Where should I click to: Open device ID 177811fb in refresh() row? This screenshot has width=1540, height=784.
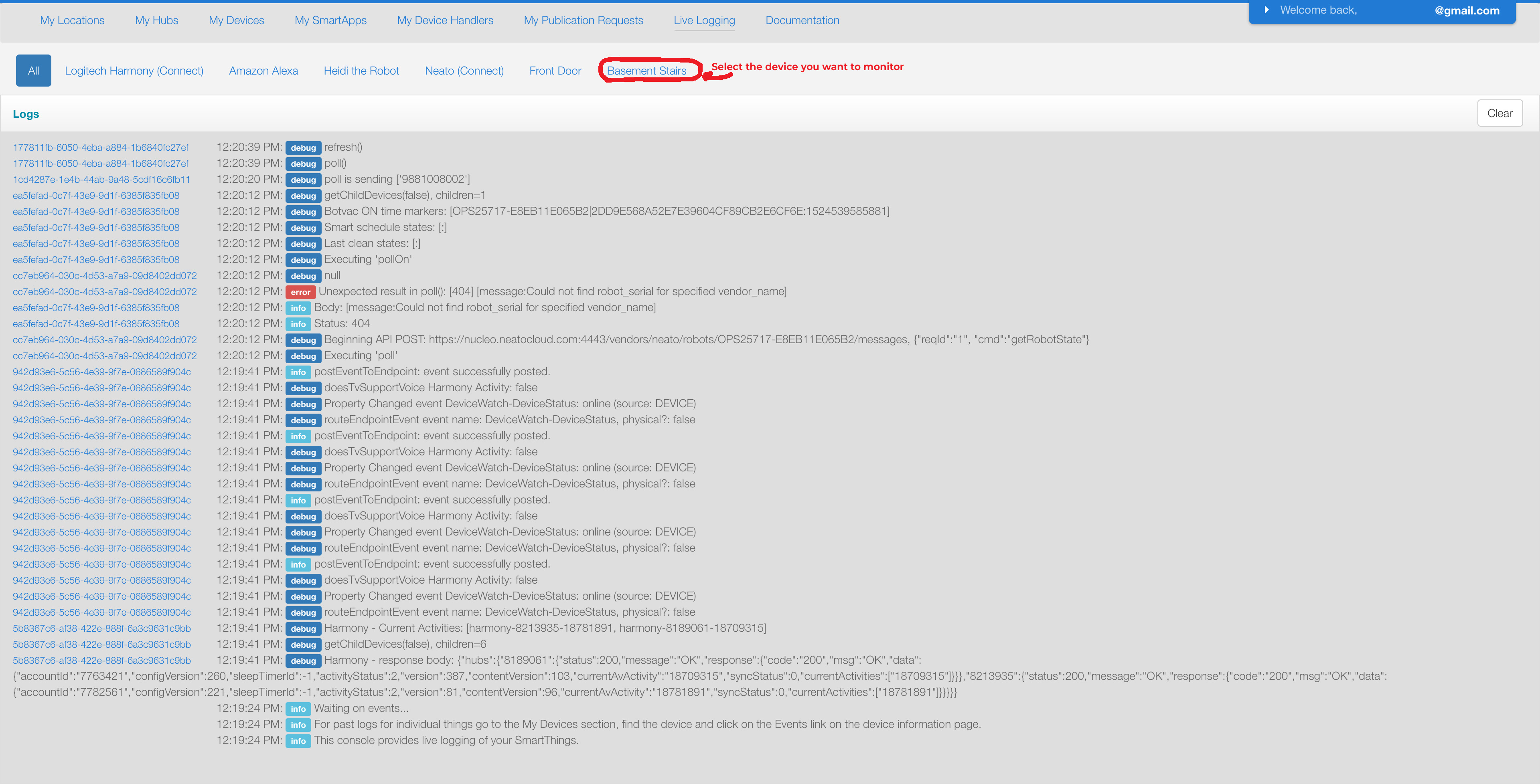[100, 148]
